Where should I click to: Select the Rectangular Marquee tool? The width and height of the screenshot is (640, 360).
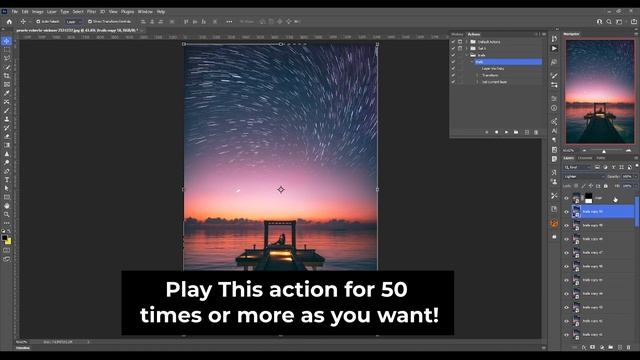pos(7,50)
